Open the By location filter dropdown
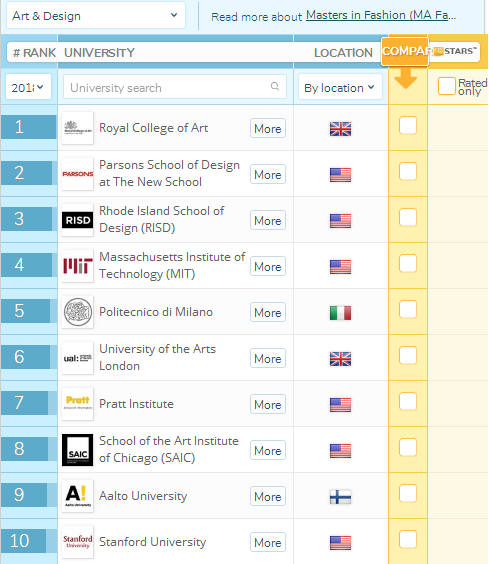This screenshot has height=564, width=489. click(340, 87)
